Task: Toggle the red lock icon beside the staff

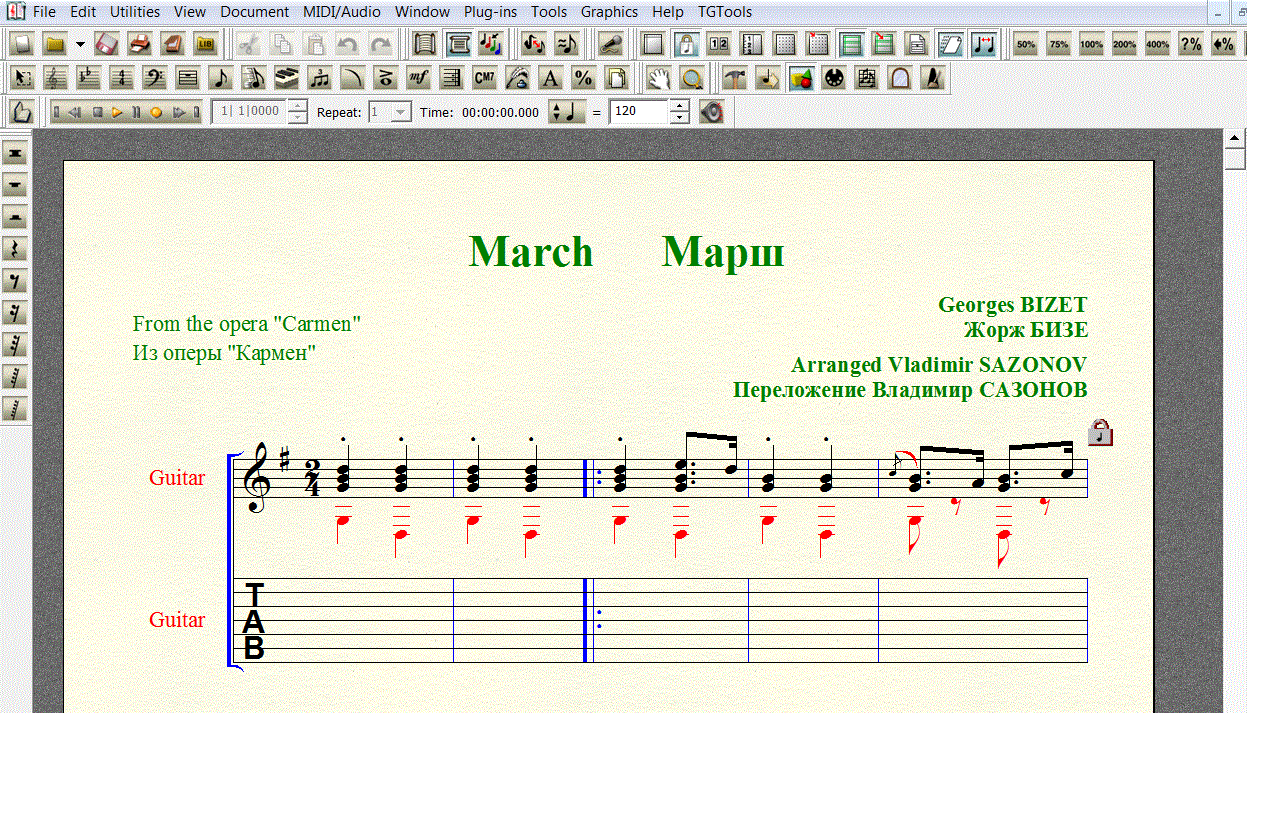Action: 1100,432
